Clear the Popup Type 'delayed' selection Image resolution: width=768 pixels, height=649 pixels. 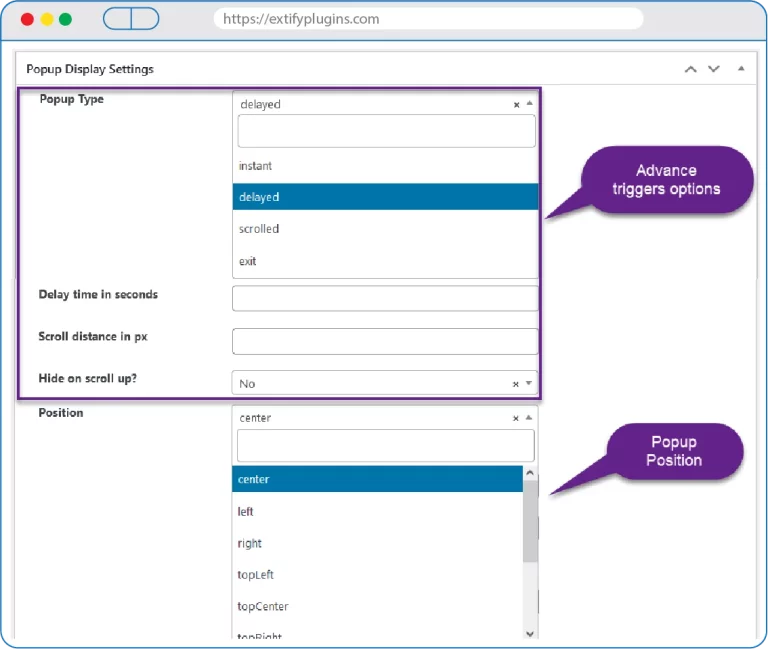516,105
